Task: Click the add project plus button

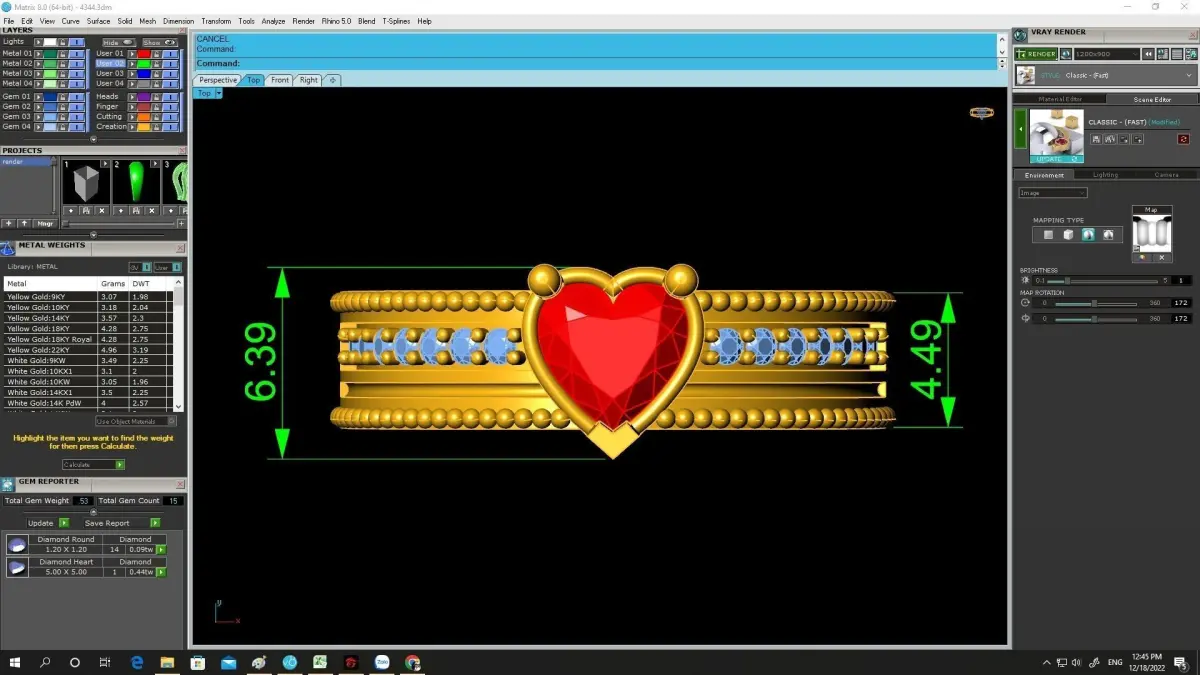Action: [9, 224]
